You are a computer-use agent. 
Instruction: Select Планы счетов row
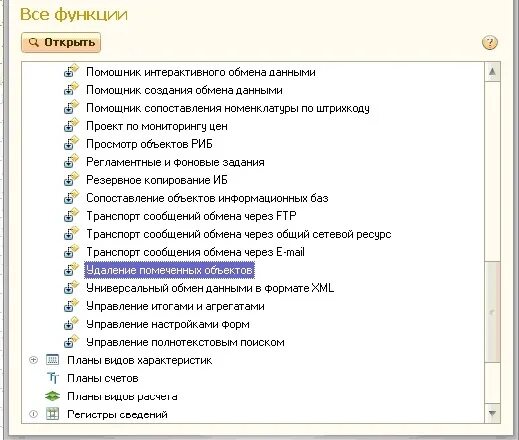coord(103,378)
